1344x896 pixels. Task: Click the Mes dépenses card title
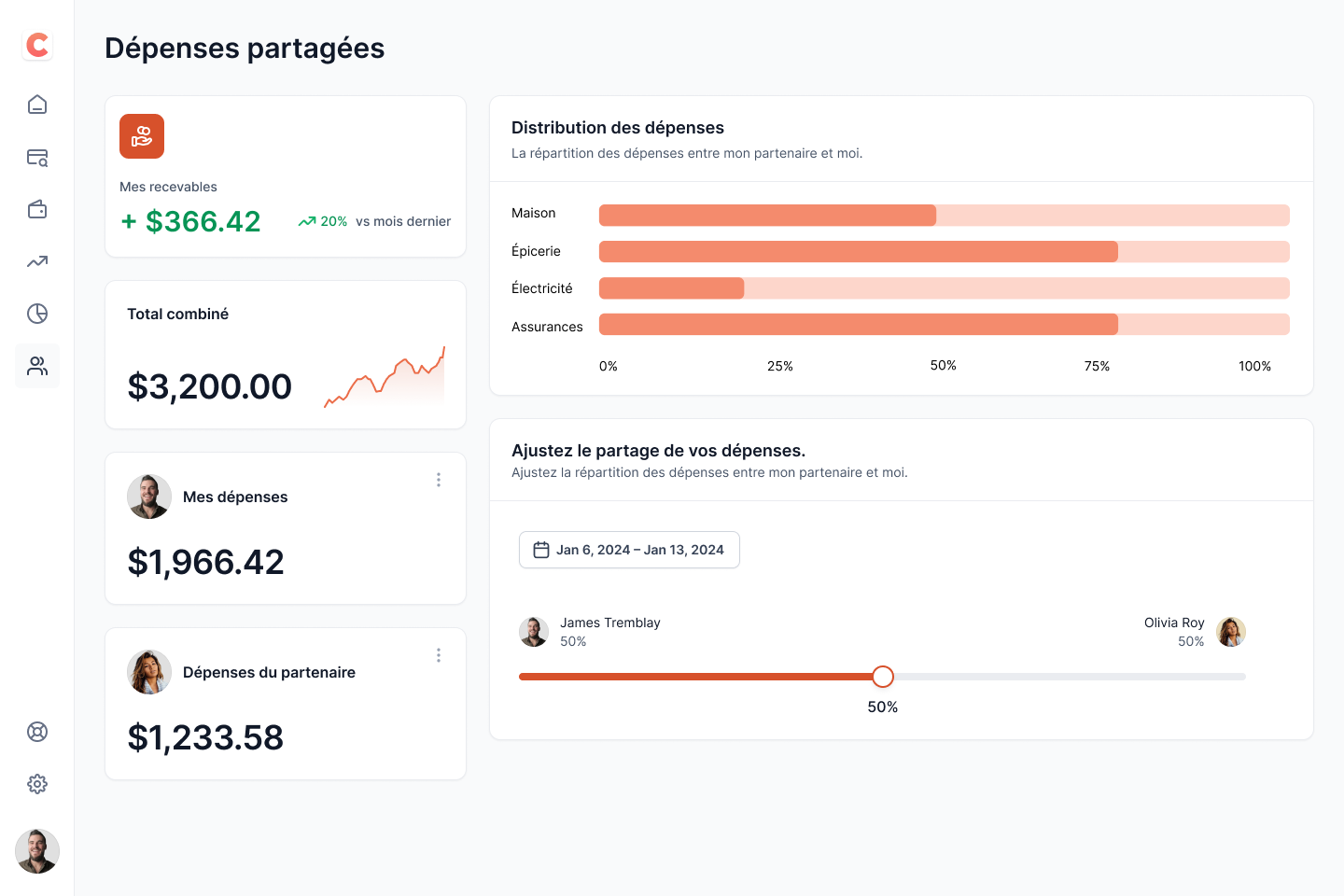tap(235, 497)
